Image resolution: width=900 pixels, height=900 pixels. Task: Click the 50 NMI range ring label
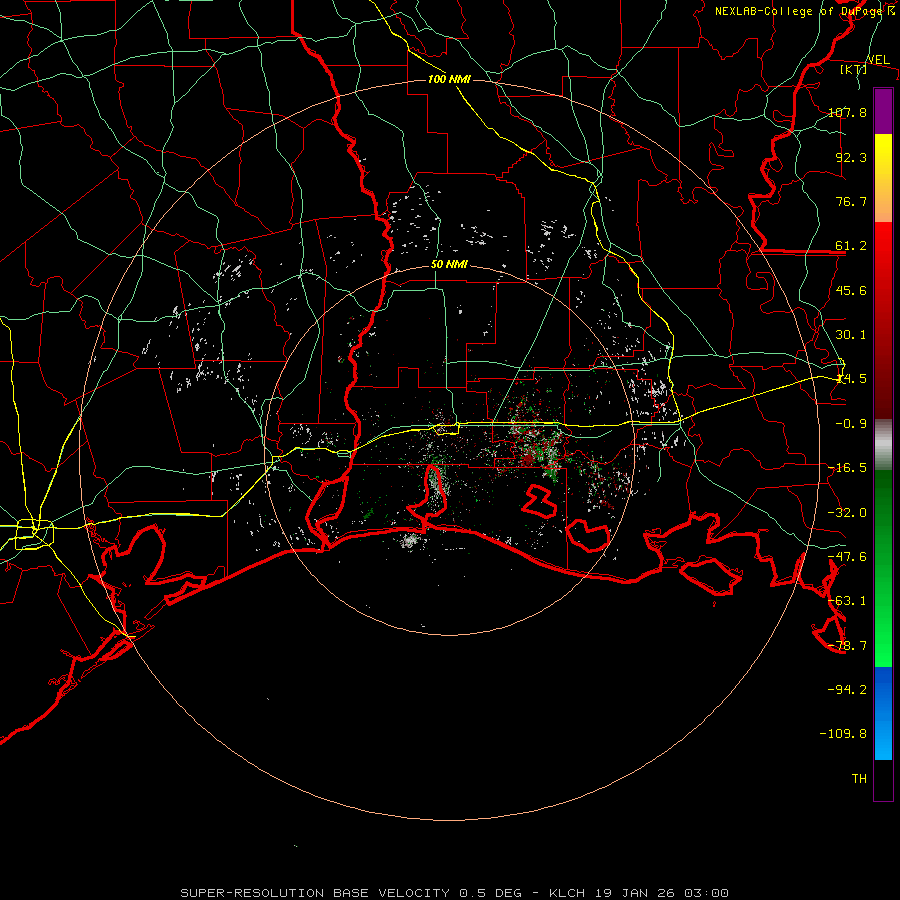[449, 265]
